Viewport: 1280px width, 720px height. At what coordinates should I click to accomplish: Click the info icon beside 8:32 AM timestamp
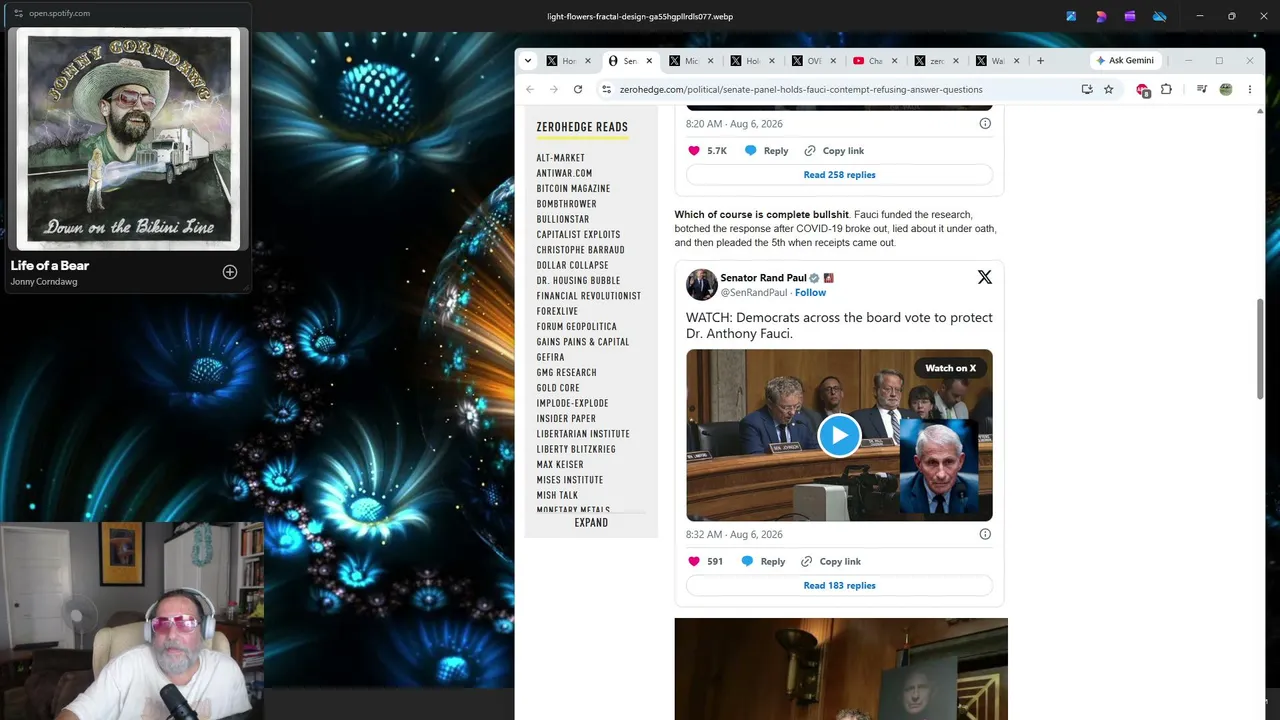985,534
